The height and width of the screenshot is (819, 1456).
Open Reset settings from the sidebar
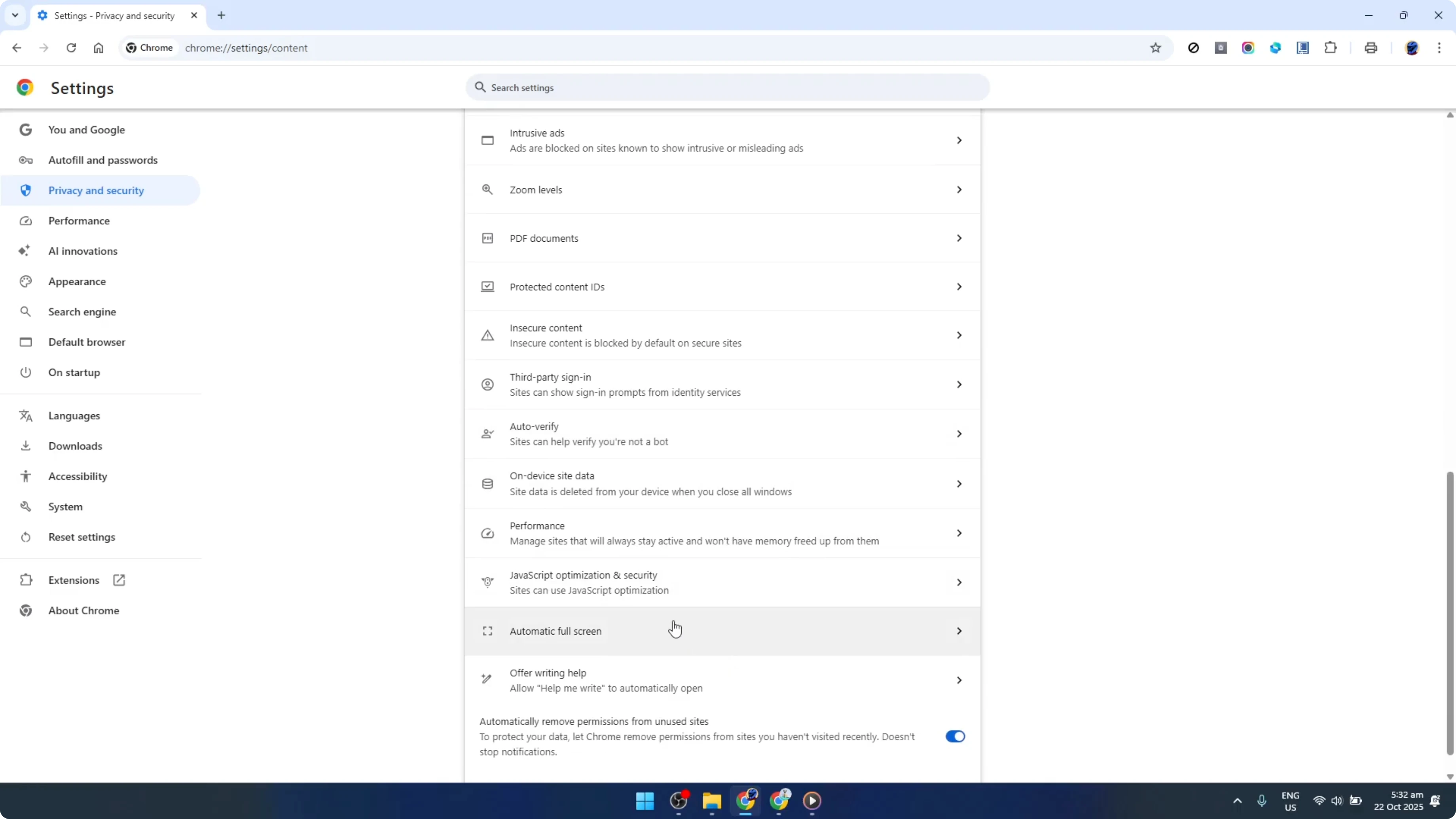point(83,537)
